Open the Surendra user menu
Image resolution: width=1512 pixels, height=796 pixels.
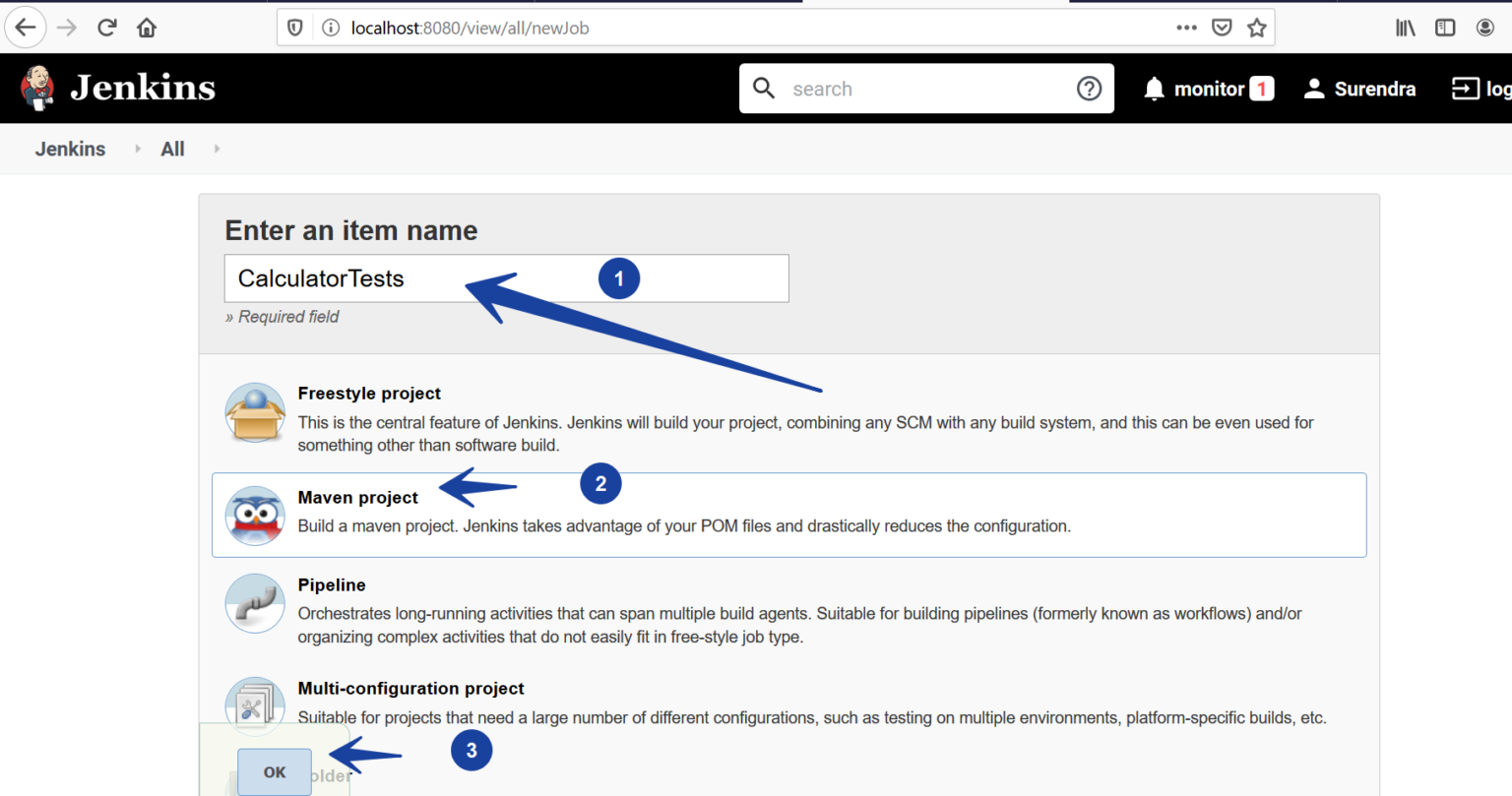tap(1358, 89)
